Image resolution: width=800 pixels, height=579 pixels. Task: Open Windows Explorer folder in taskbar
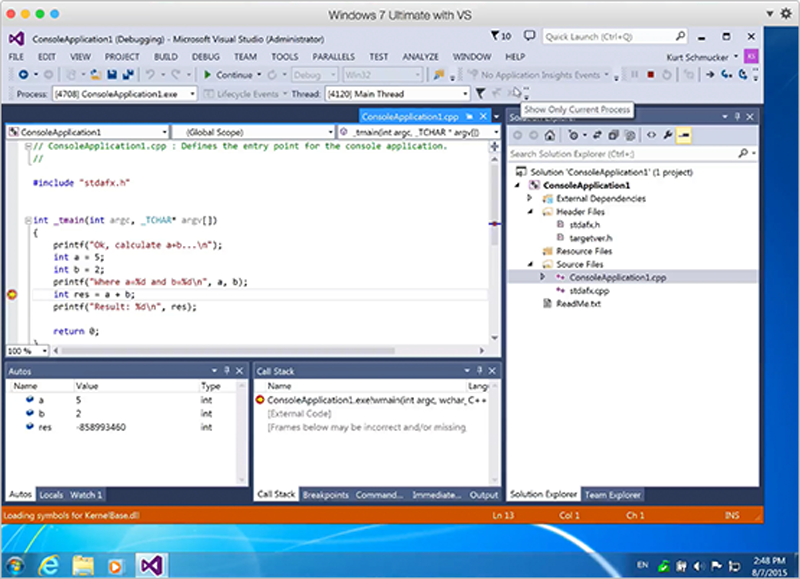(x=83, y=565)
